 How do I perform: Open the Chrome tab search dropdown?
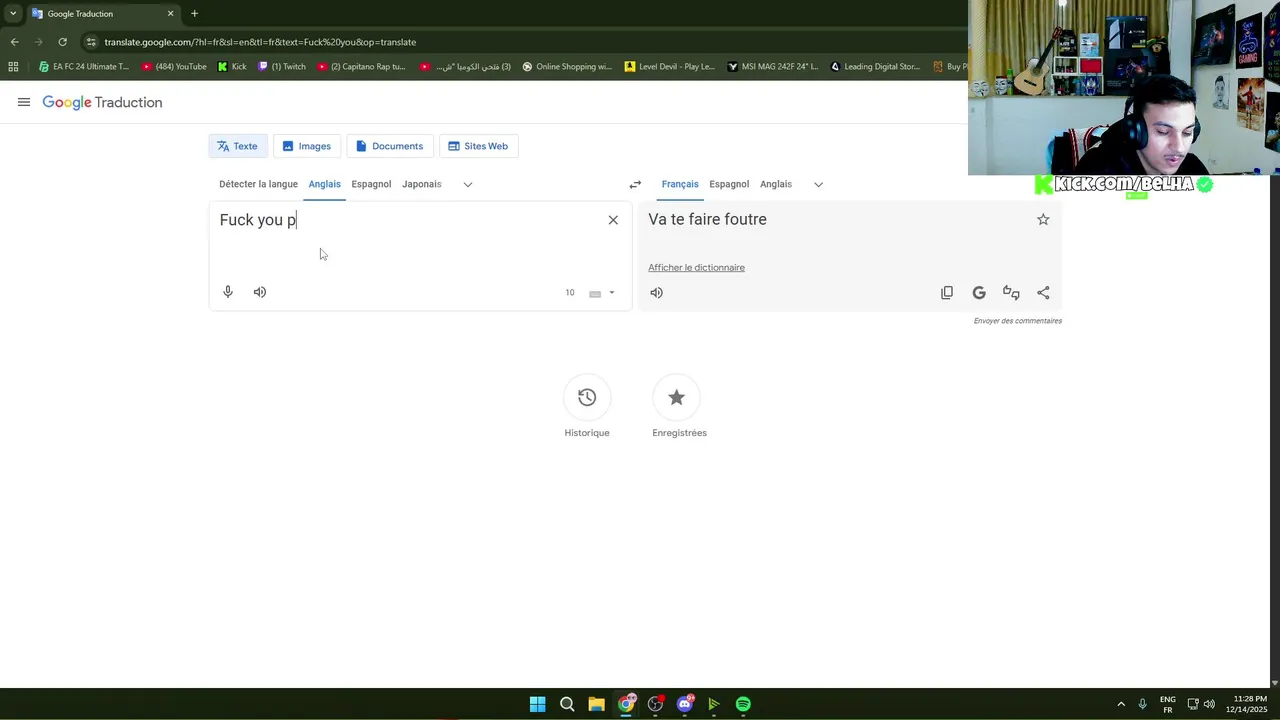coord(13,13)
